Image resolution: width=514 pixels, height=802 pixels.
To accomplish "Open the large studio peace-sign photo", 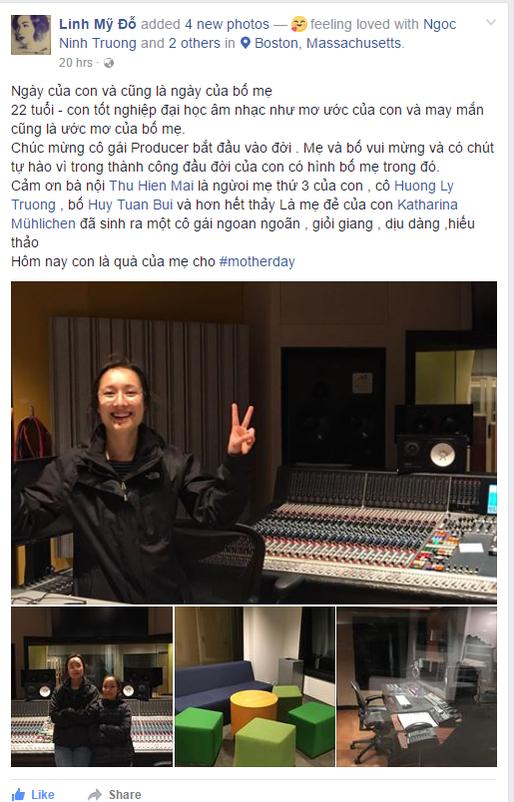I will (254, 442).
